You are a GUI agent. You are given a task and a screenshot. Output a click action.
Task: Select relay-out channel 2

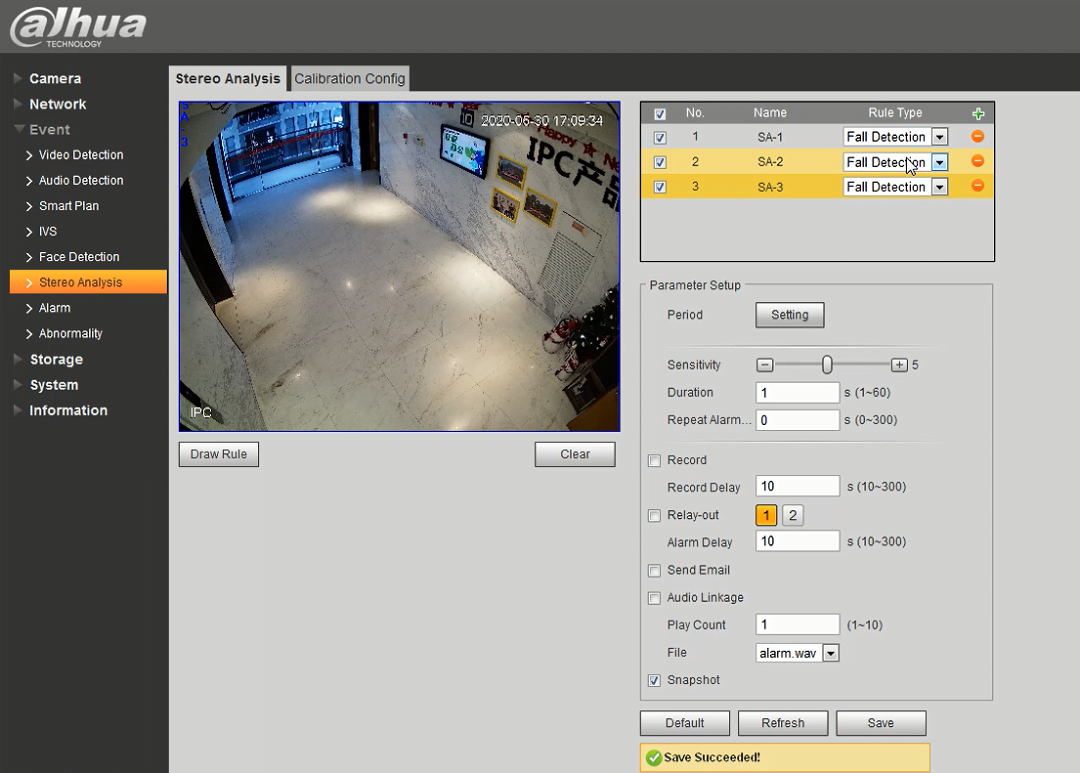pos(792,515)
